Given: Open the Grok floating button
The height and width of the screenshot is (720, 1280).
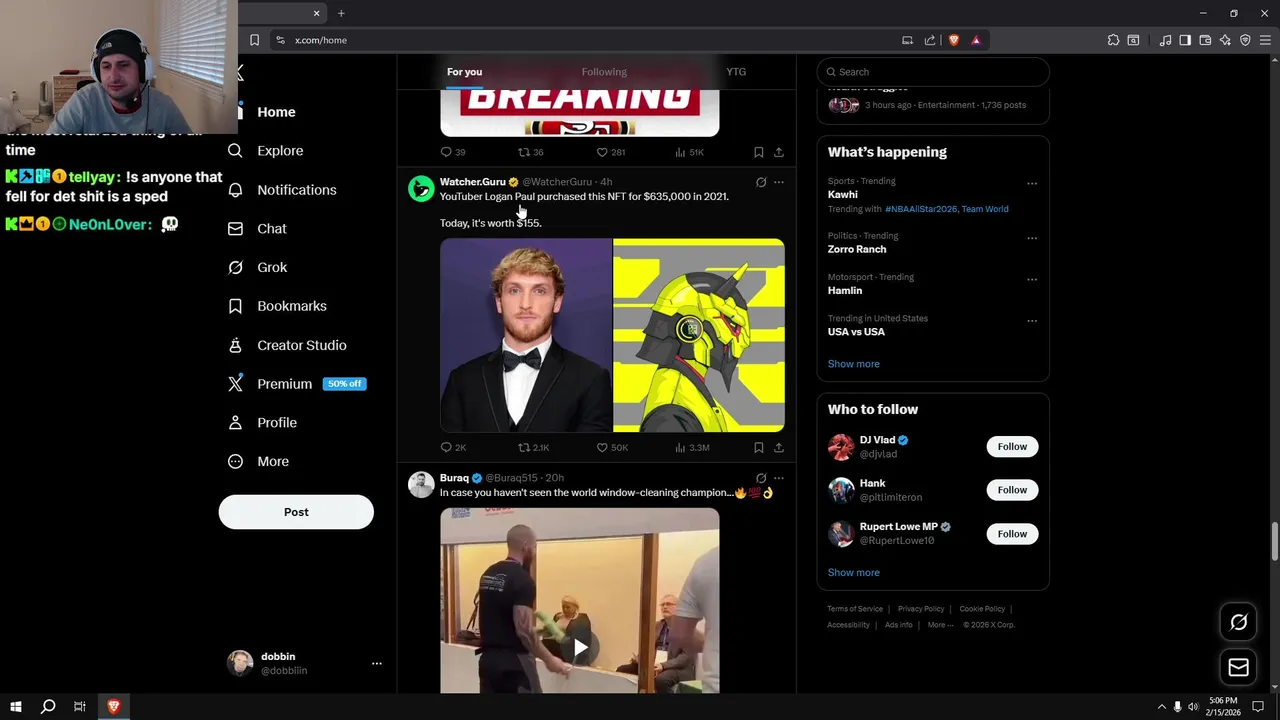Looking at the screenshot, I should coord(1238,622).
